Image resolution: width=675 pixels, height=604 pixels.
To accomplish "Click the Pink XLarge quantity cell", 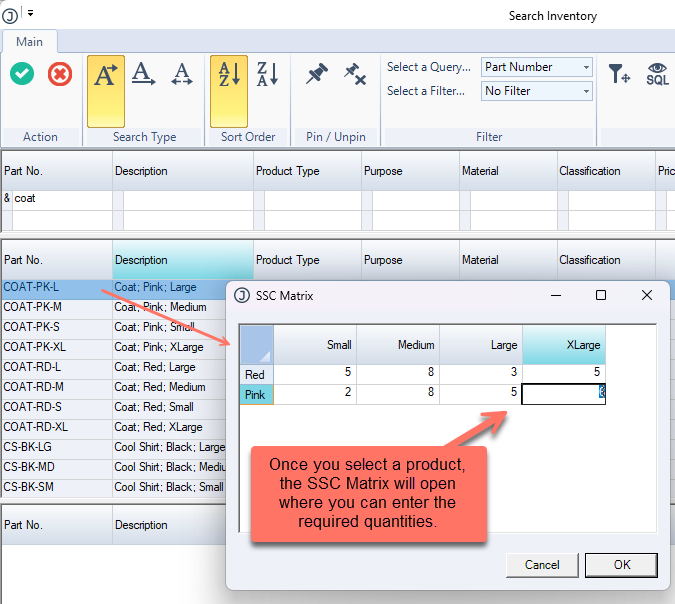I will point(564,394).
